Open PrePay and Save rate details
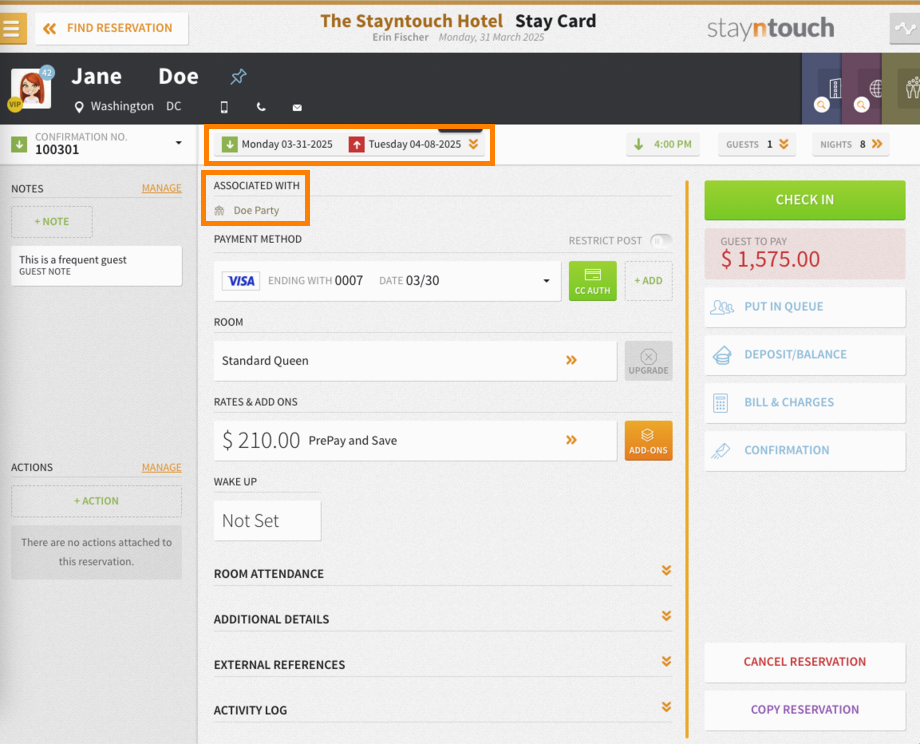The height and width of the screenshot is (744, 920). pyautogui.click(x=415, y=441)
